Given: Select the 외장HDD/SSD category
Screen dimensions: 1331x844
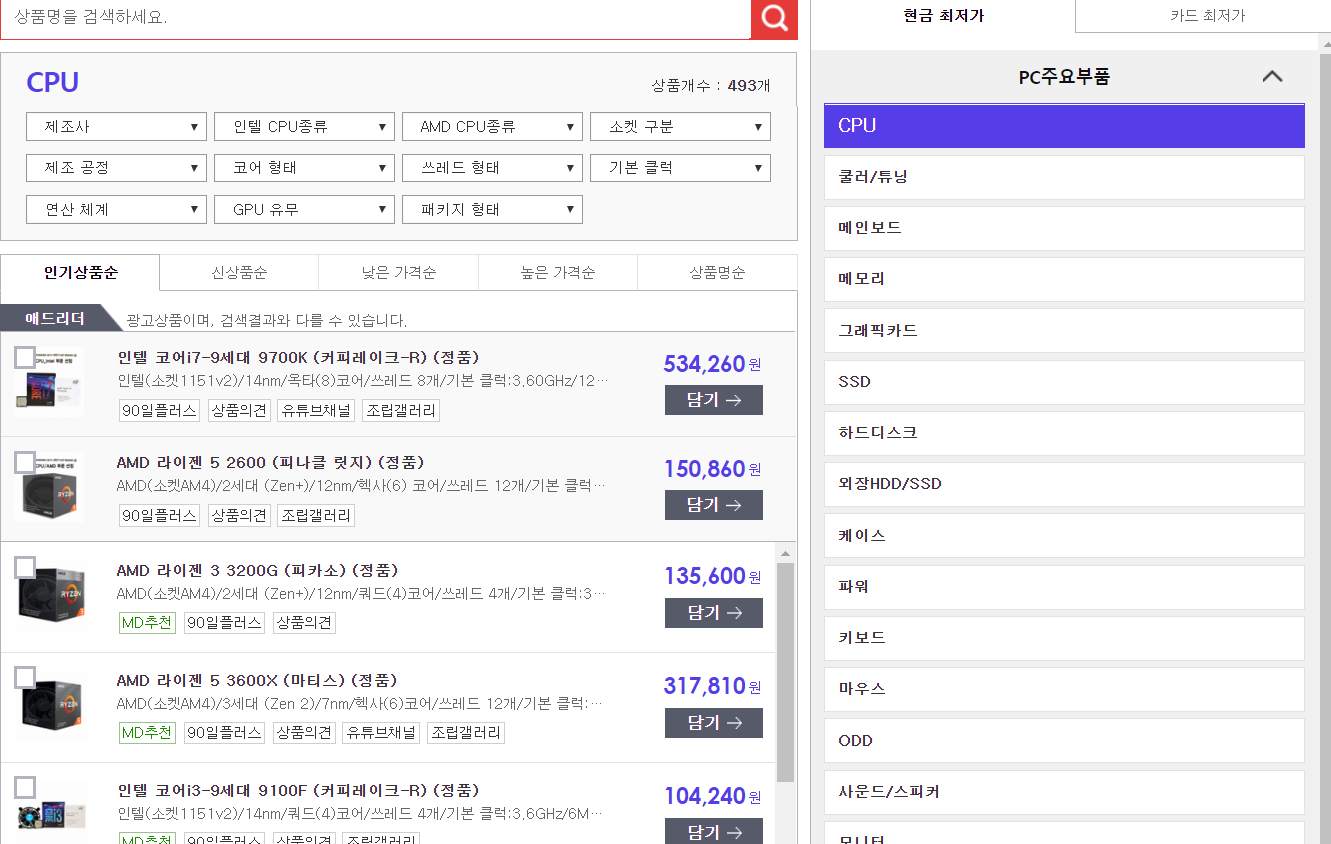Looking at the screenshot, I should pos(1064,484).
